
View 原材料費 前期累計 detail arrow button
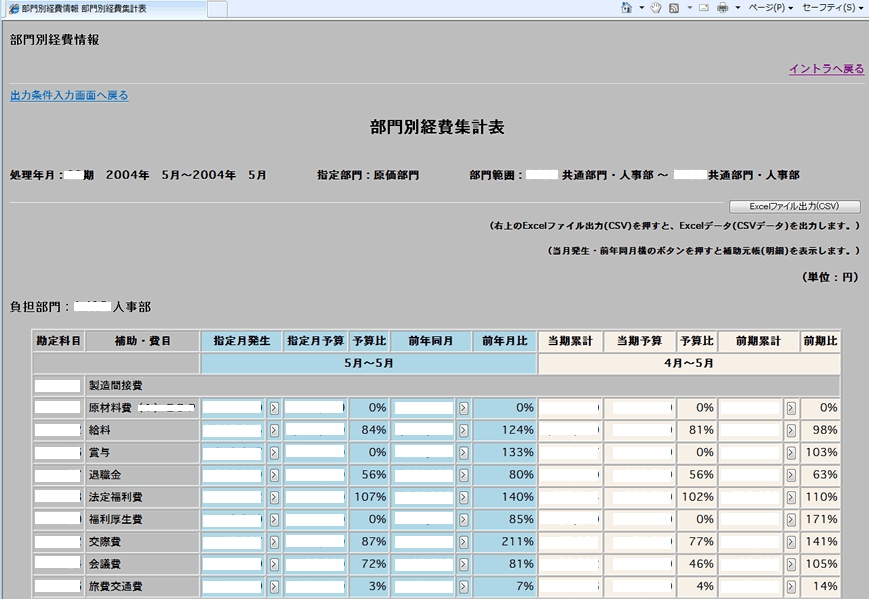coord(791,408)
